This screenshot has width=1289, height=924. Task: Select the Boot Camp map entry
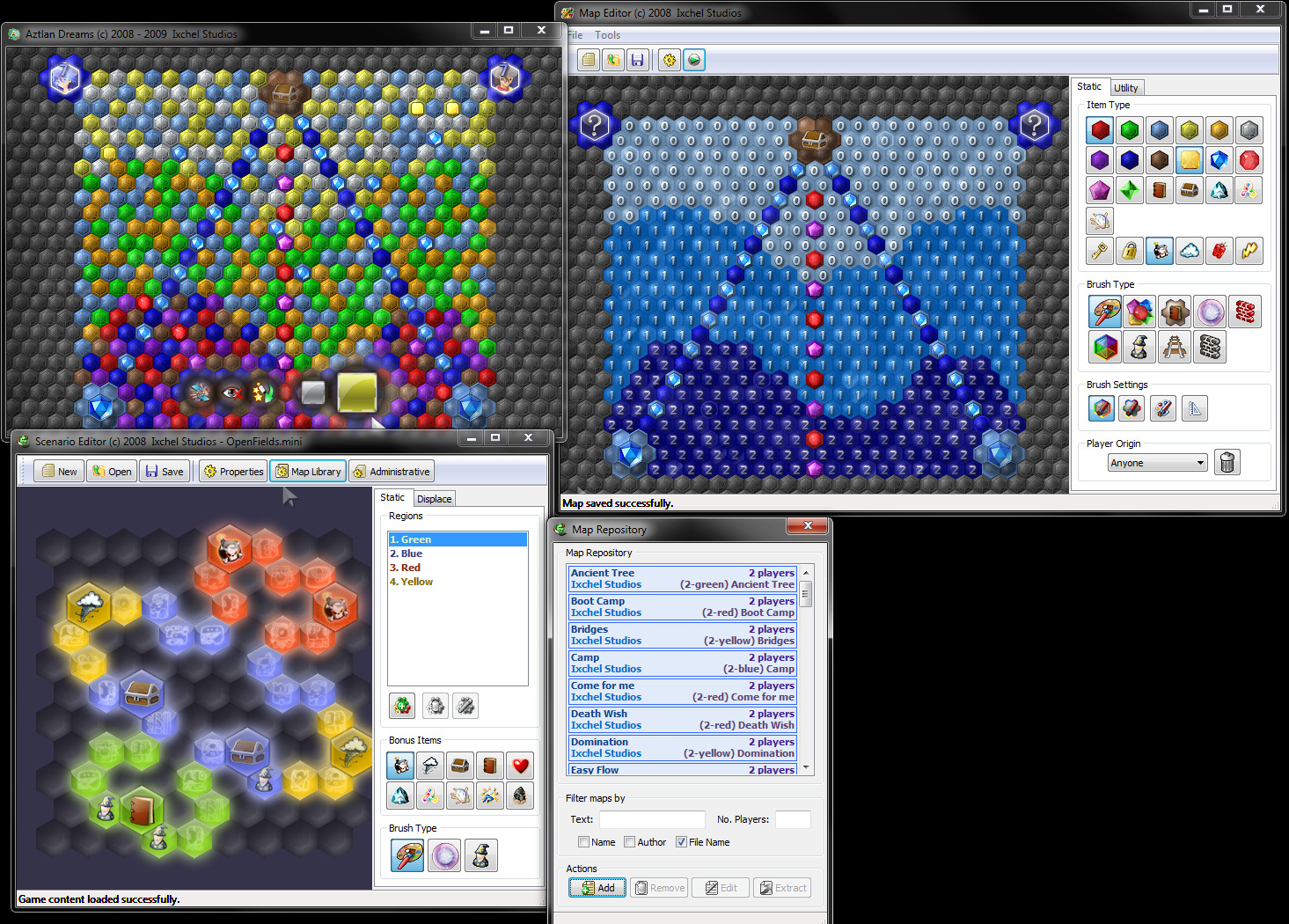[682, 606]
